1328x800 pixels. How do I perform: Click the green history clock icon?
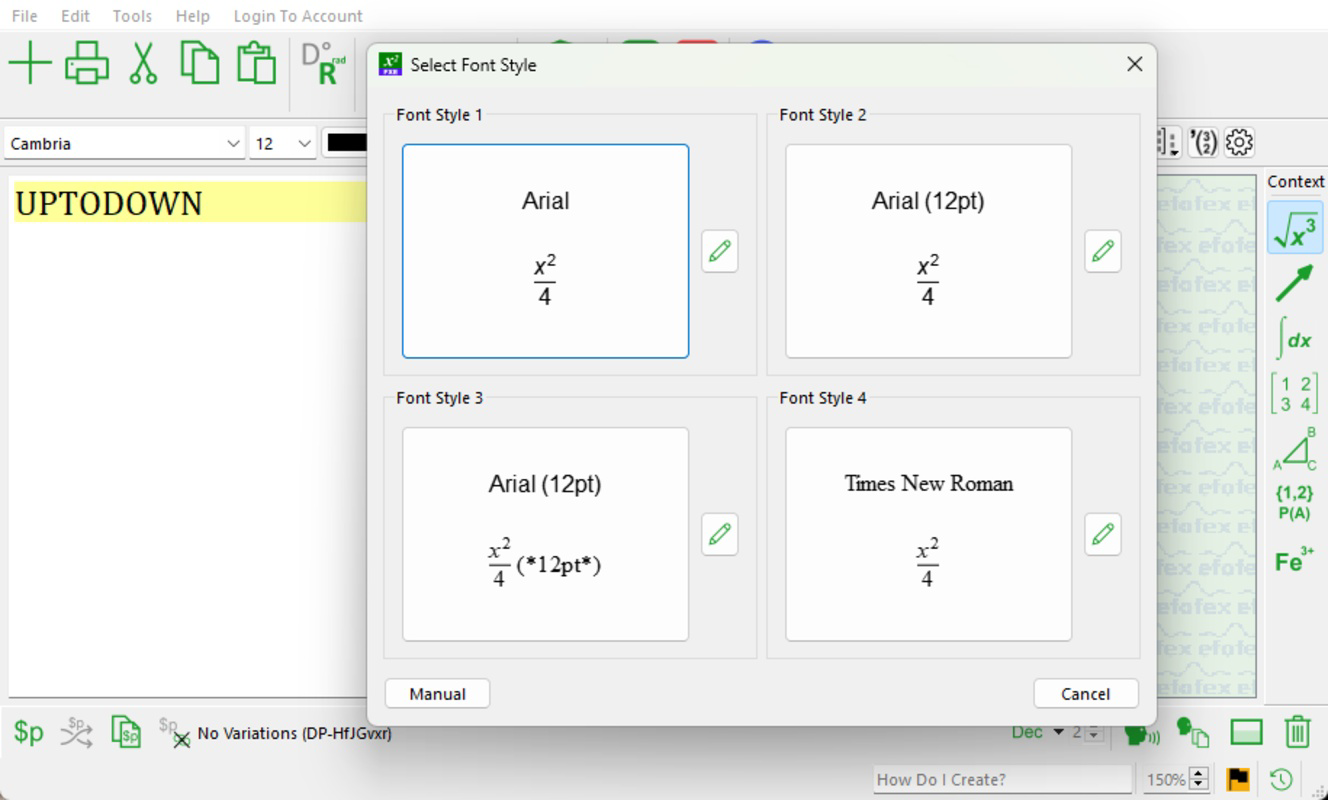point(1281,779)
